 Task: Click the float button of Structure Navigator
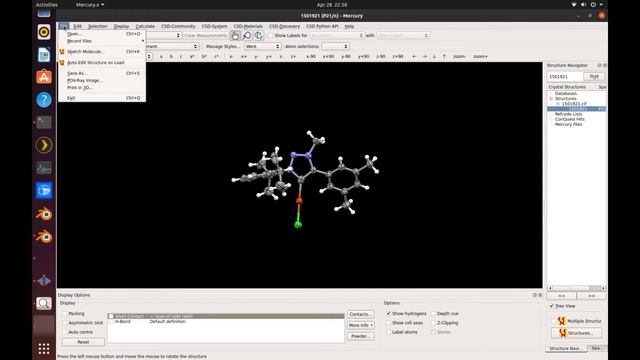(599, 65)
